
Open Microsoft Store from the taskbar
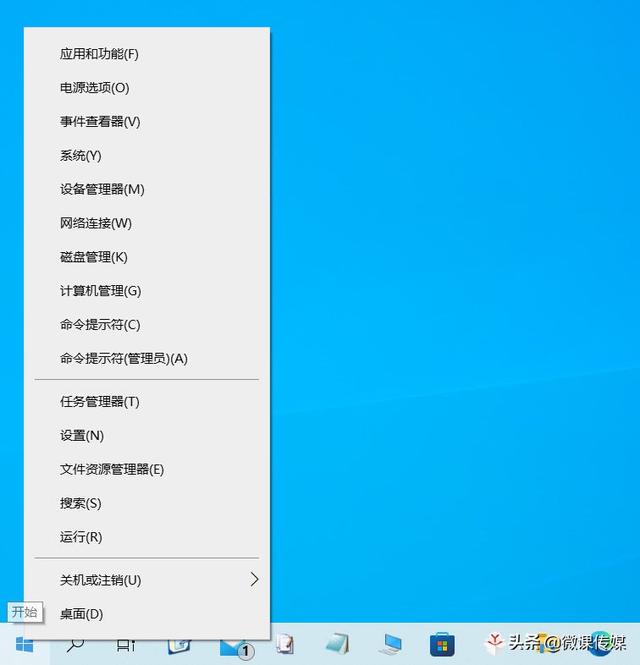click(442, 645)
